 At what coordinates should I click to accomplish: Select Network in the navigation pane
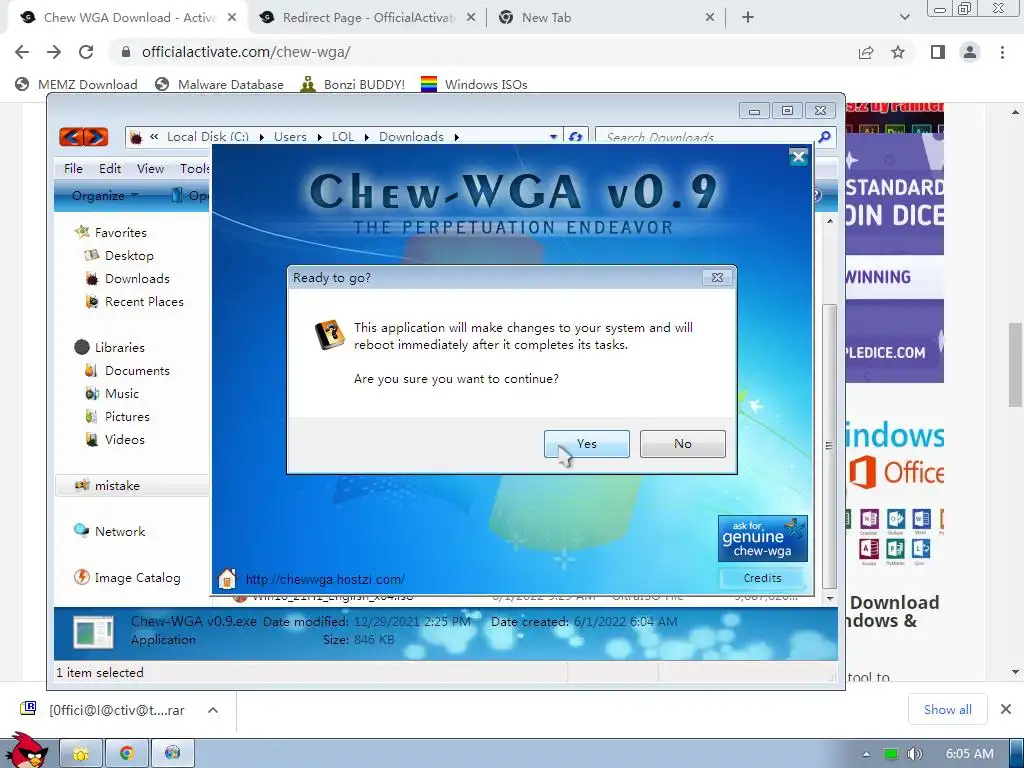pyautogui.click(x=120, y=532)
